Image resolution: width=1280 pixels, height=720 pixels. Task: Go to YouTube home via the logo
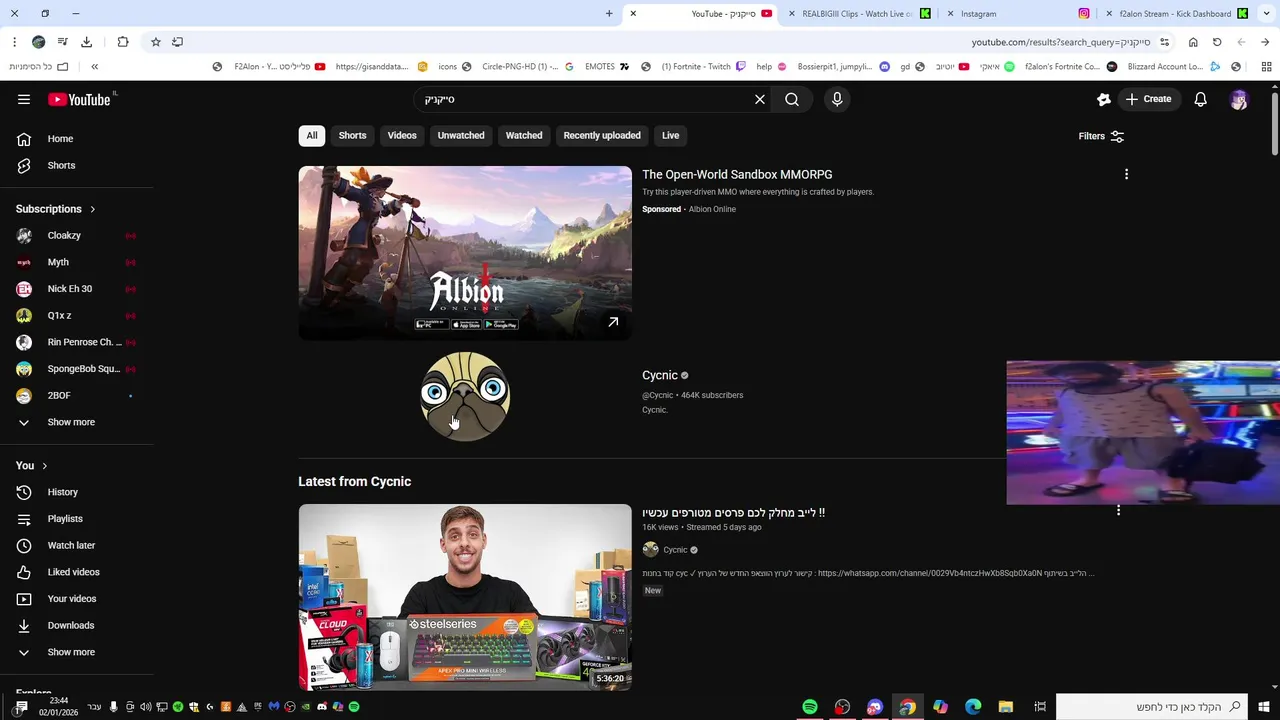(x=79, y=99)
